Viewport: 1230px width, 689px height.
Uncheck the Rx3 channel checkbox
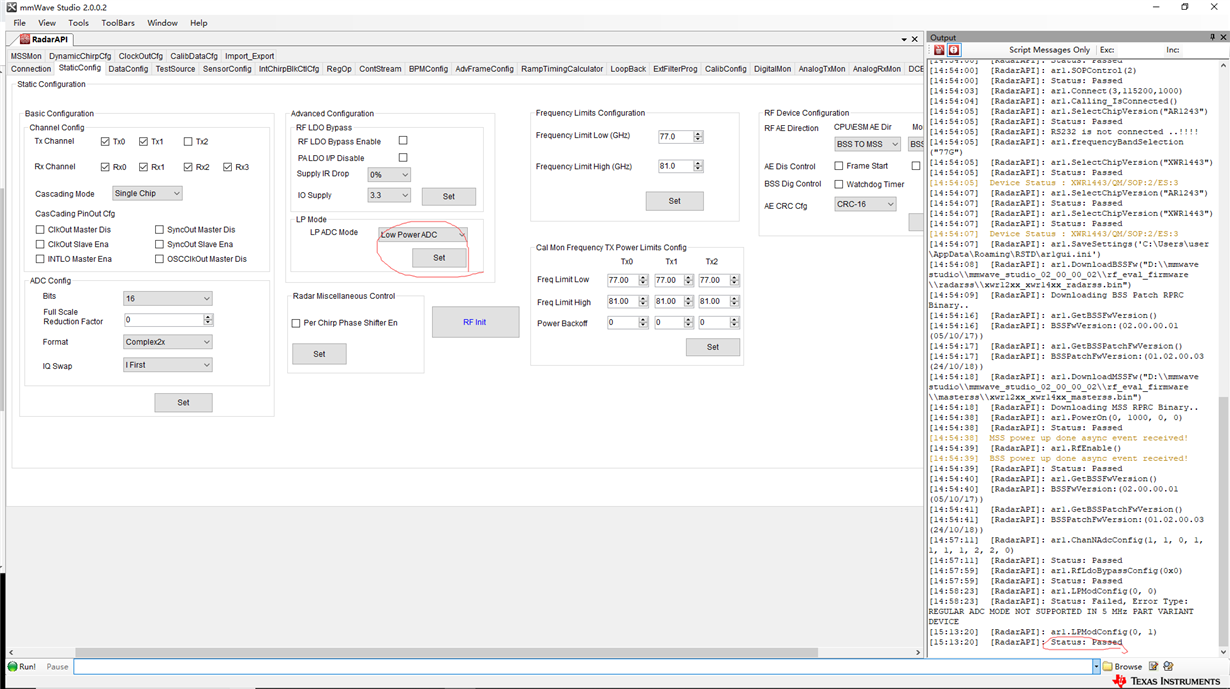[x=228, y=167]
